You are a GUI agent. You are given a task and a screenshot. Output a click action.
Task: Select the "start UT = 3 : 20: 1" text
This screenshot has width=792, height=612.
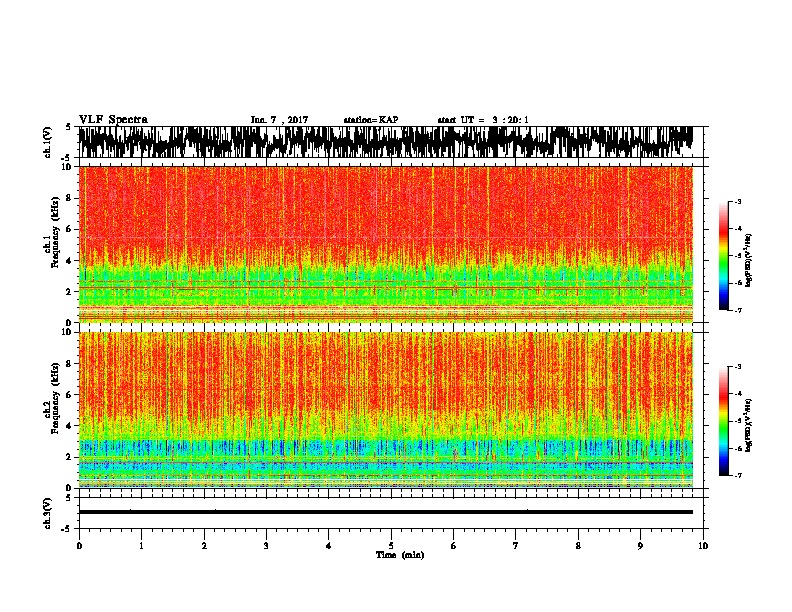(483, 120)
